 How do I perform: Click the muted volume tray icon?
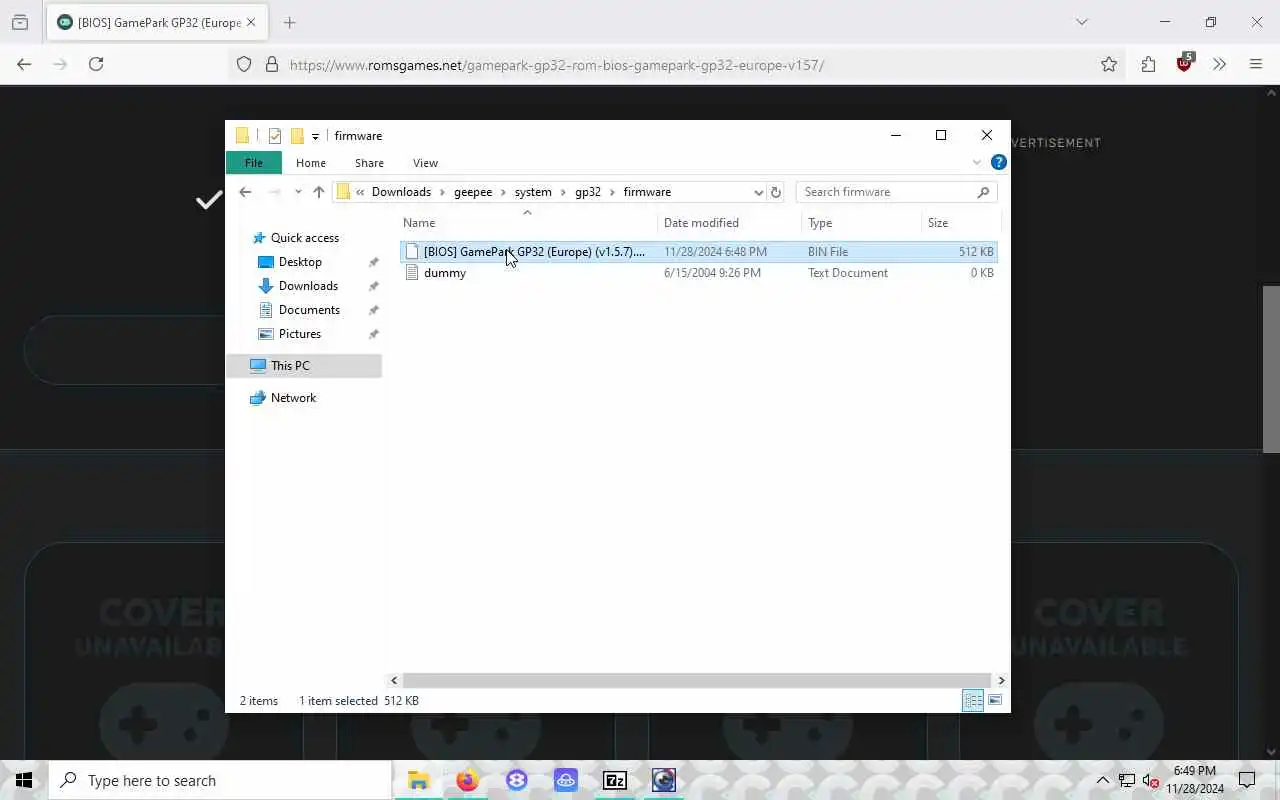(x=1150, y=780)
